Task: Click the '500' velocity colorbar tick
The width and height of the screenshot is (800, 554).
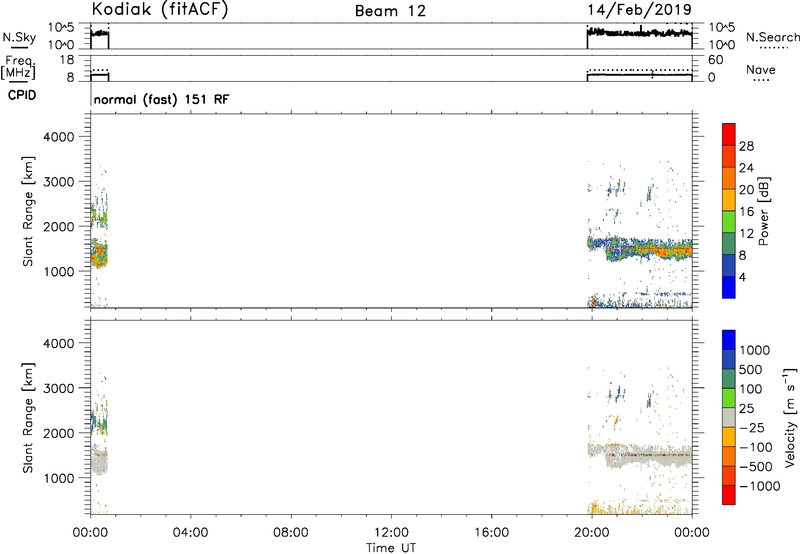Action: pyautogui.click(x=751, y=370)
